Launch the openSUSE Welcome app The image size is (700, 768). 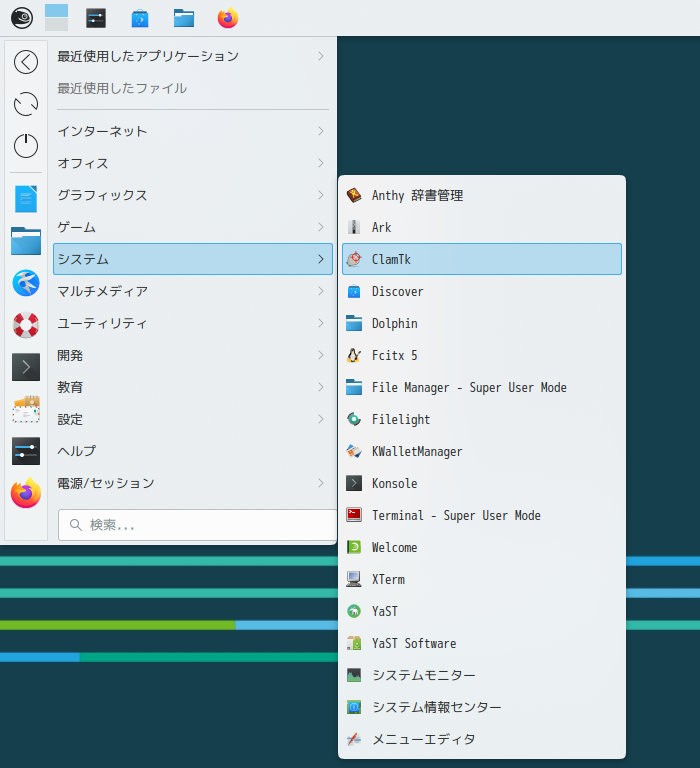coord(482,547)
